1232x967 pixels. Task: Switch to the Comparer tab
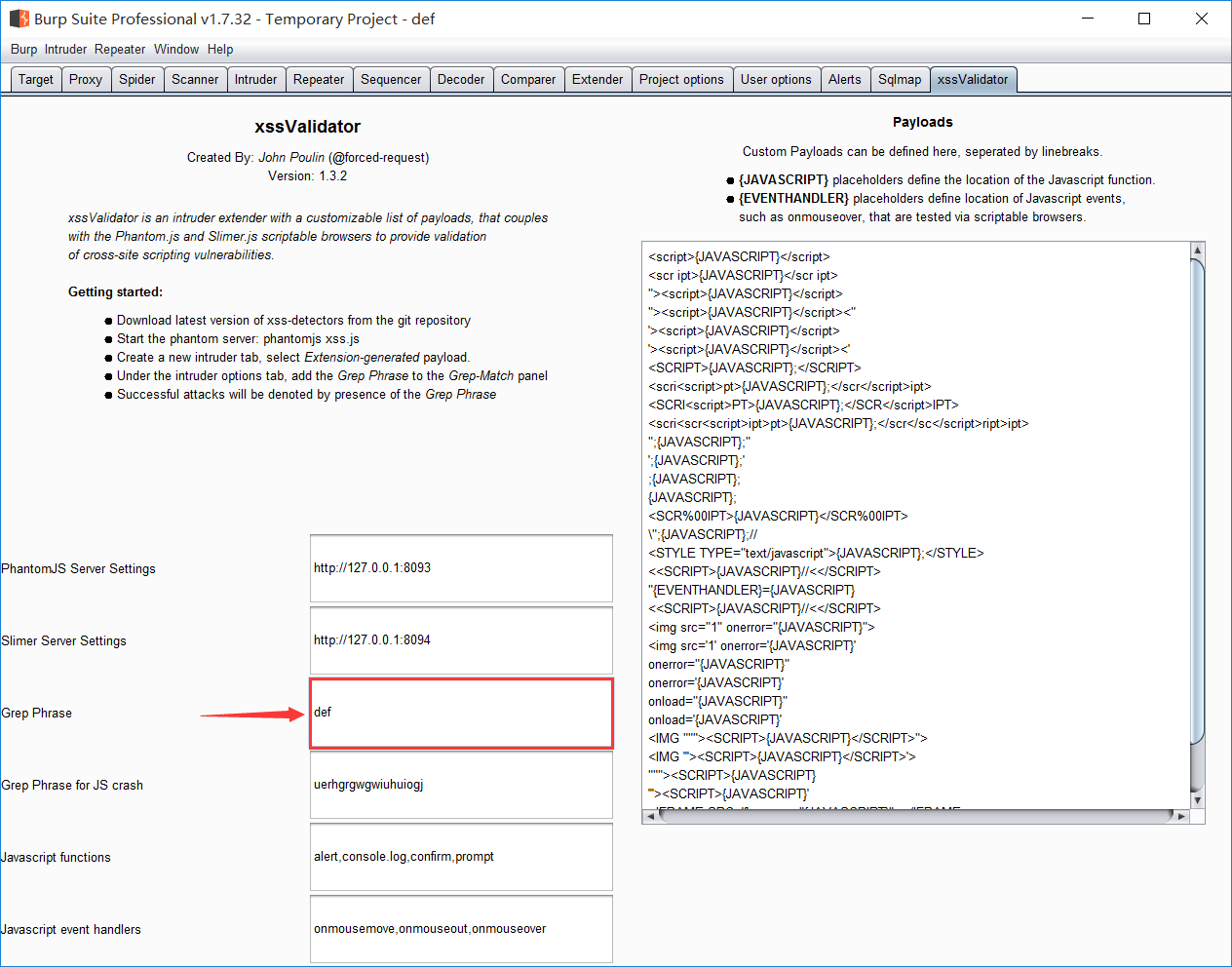(528, 80)
